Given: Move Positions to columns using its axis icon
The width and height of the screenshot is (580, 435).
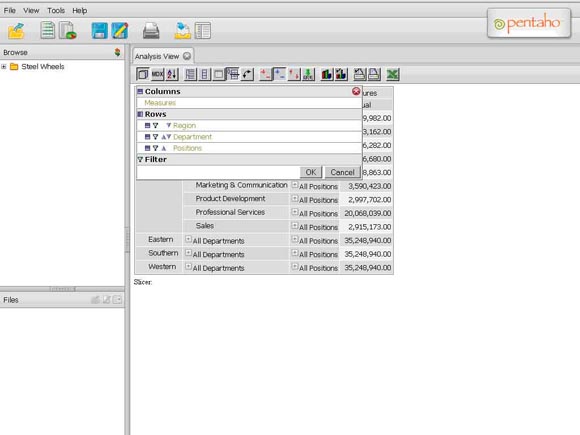Looking at the screenshot, I should pyautogui.click(x=147, y=148).
